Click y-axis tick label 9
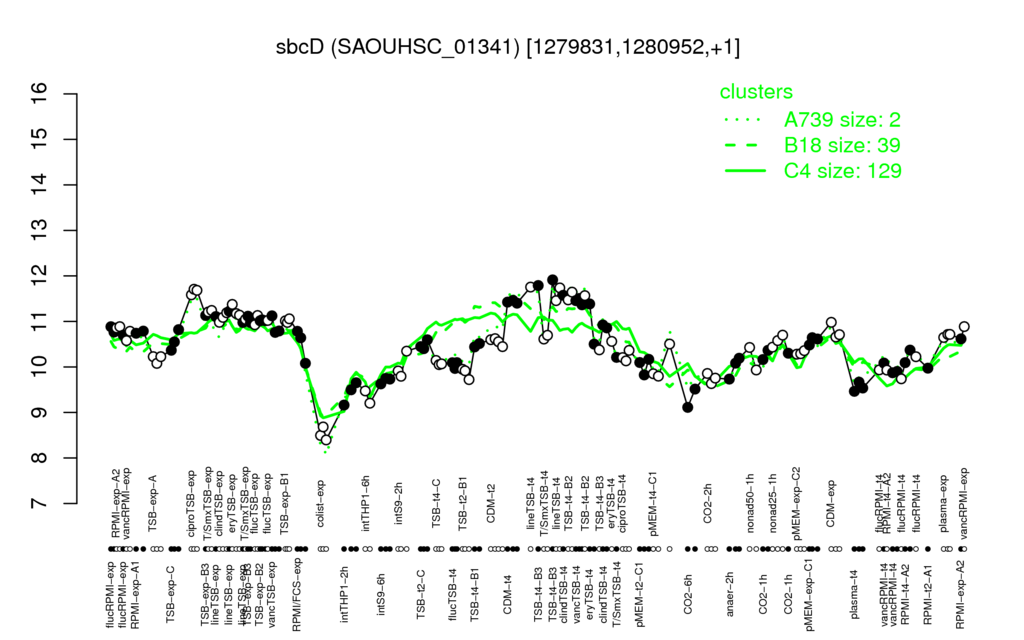Viewport: 1024px width, 640px height. click(39, 413)
